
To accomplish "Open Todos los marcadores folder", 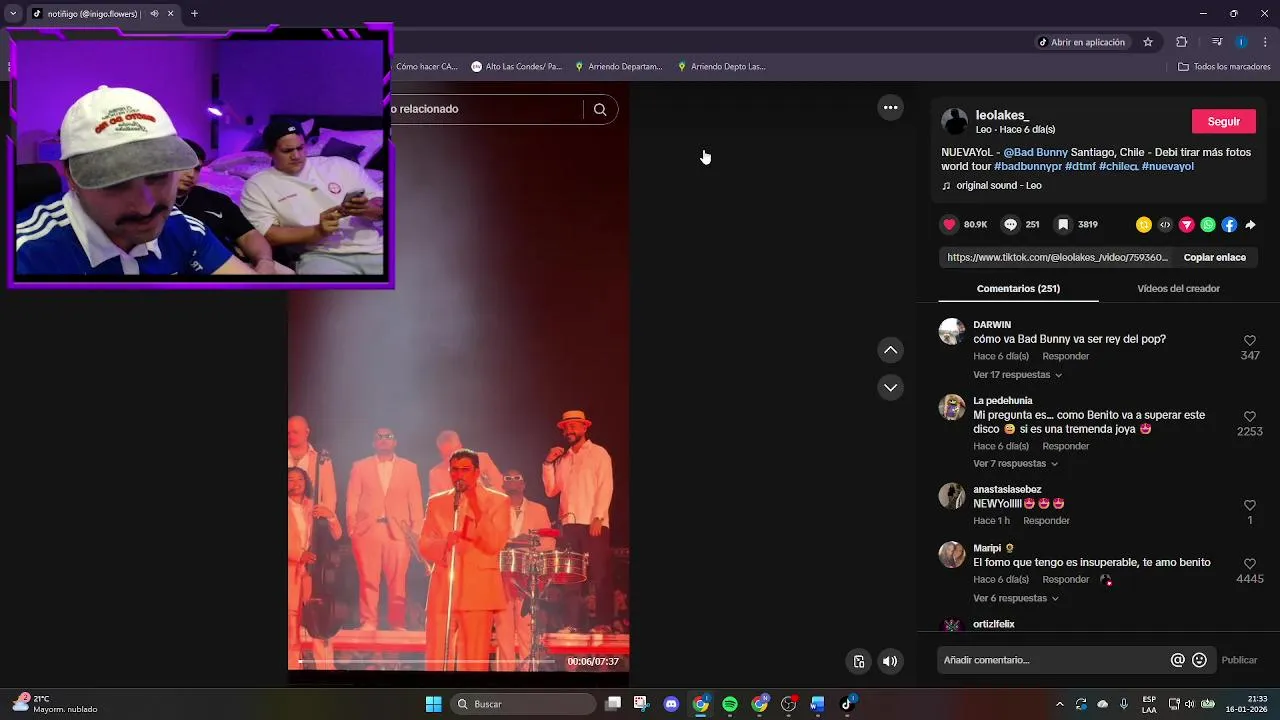I will pos(1224,67).
